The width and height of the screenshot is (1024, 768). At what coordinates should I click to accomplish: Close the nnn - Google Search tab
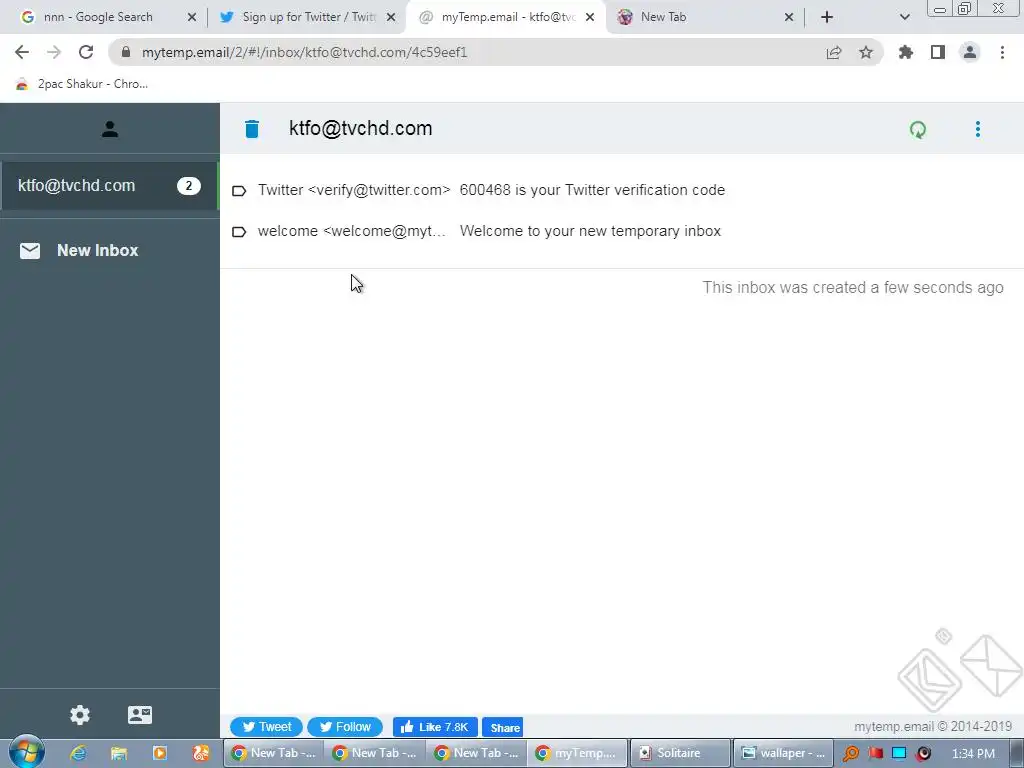pos(191,18)
